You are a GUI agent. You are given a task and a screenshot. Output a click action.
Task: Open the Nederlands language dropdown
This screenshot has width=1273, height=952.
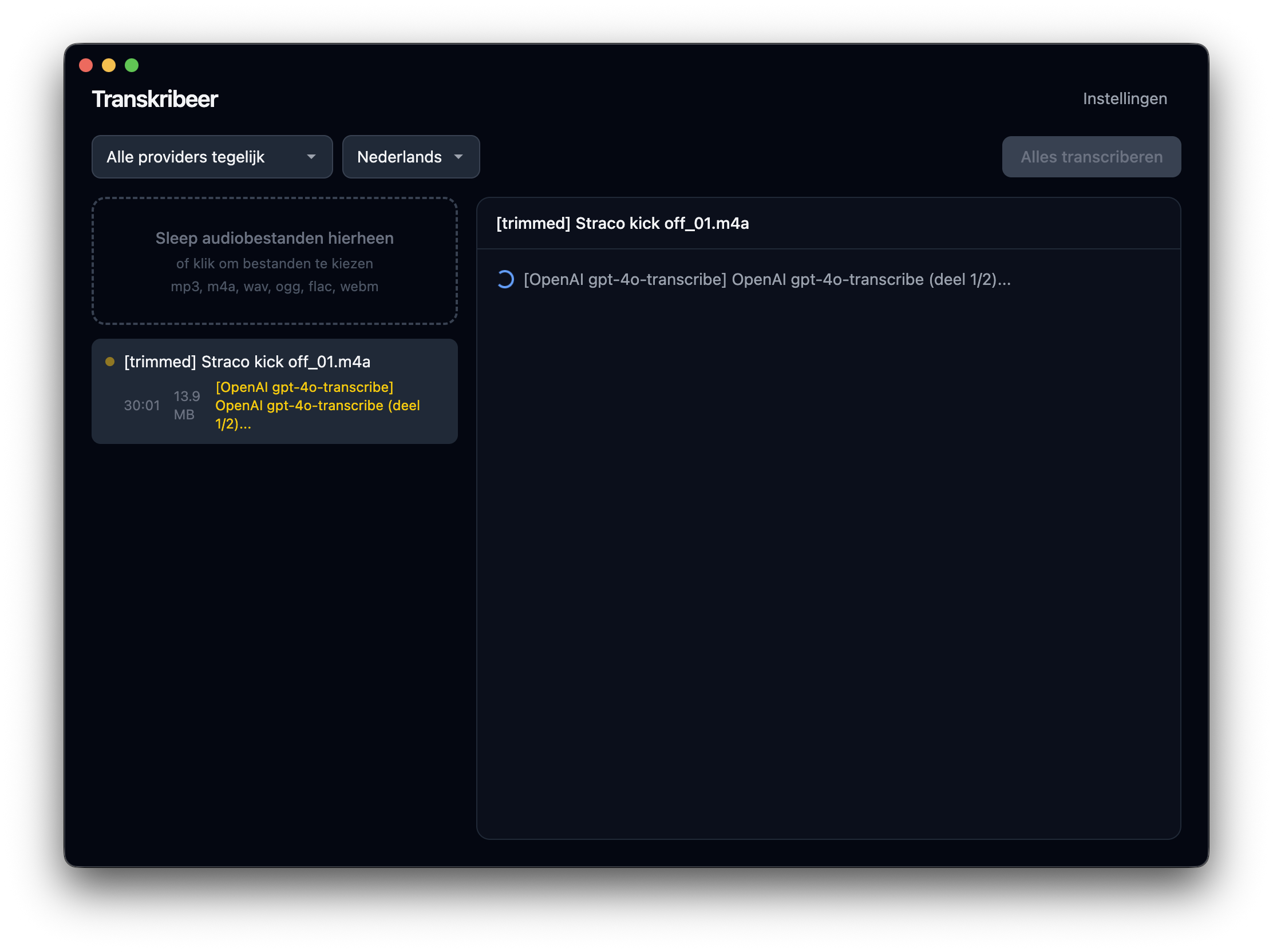pyautogui.click(x=410, y=157)
